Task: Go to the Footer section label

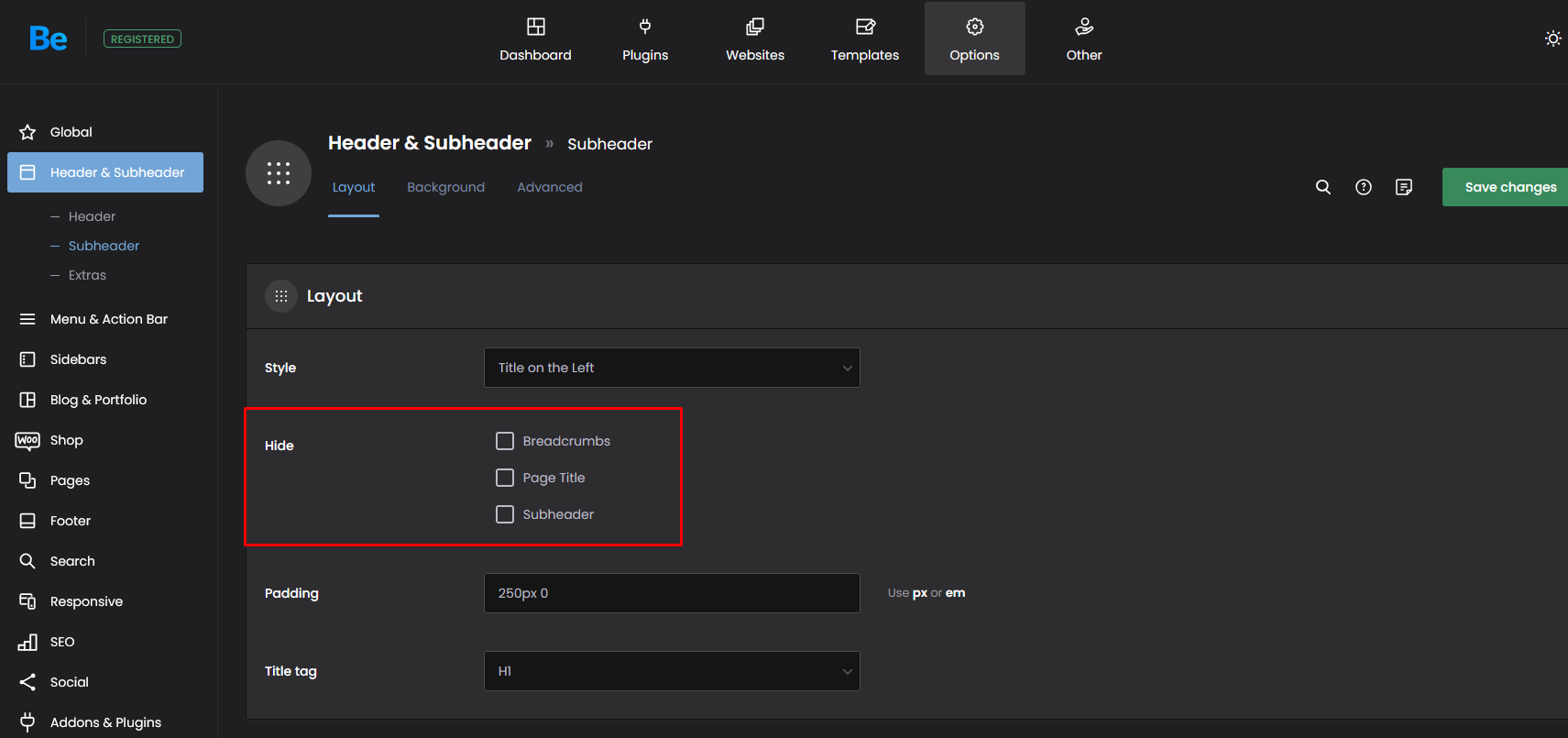Action: coord(71,521)
